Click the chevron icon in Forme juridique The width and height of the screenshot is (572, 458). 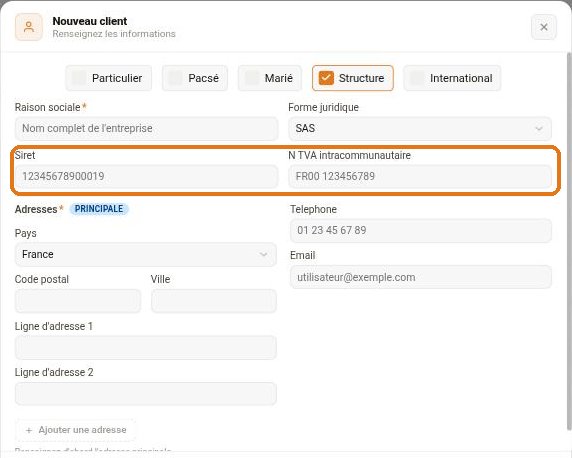538,128
